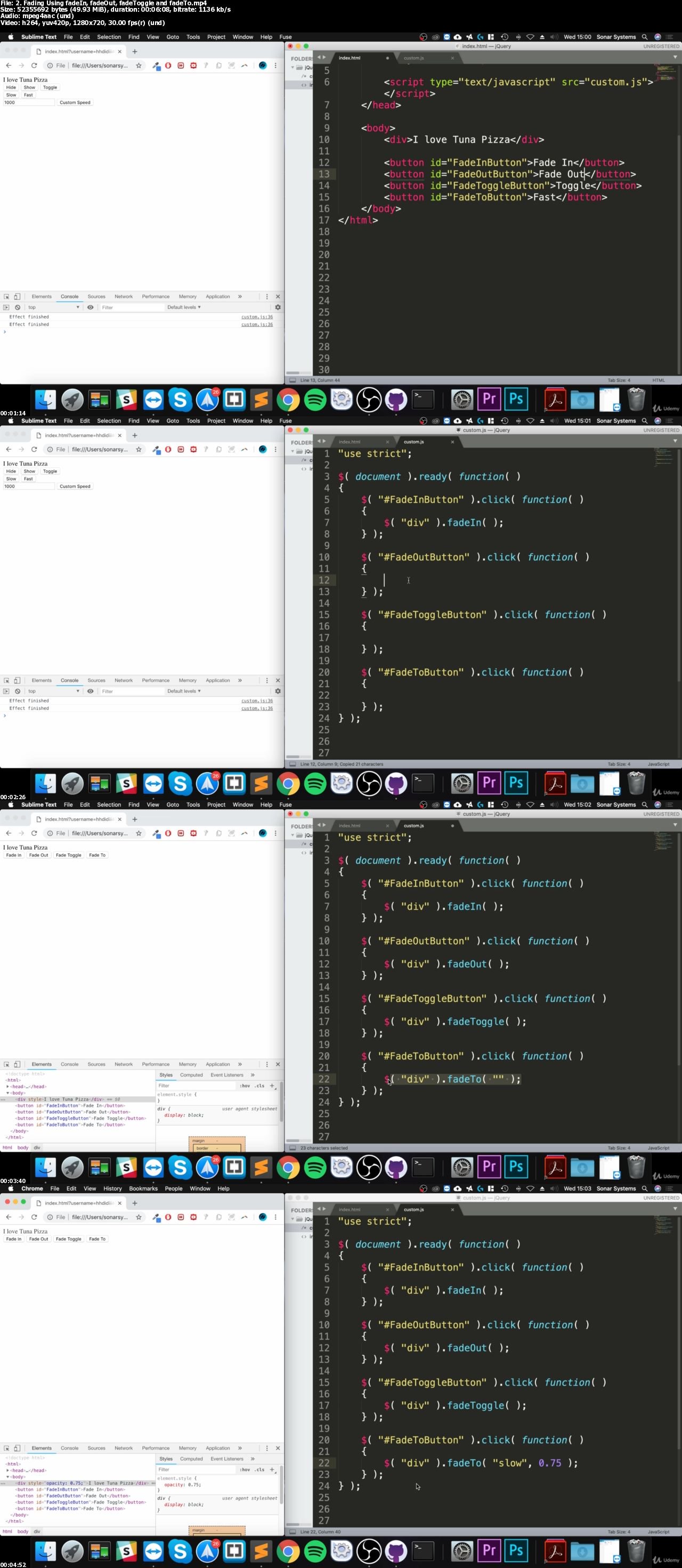Click the 1000 speed field in 00:01:14 frame
682x1568 pixels.
(x=29, y=102)
